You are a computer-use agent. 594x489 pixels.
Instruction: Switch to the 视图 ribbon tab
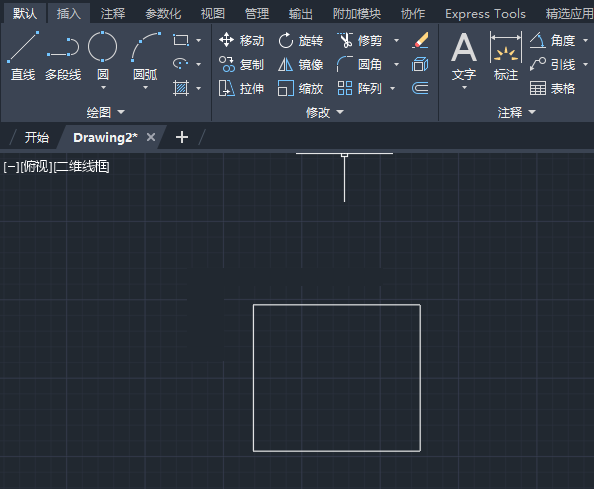click(x=213, y=14)
